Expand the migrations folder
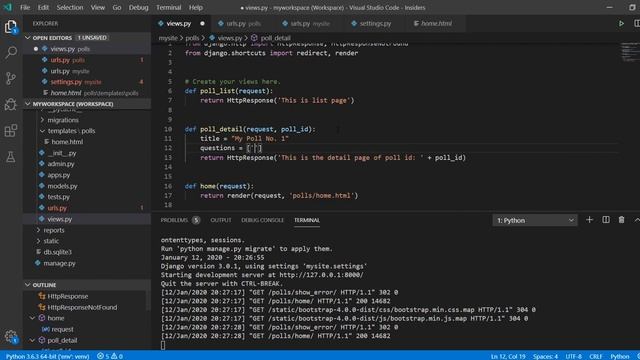 coord(42,120)
